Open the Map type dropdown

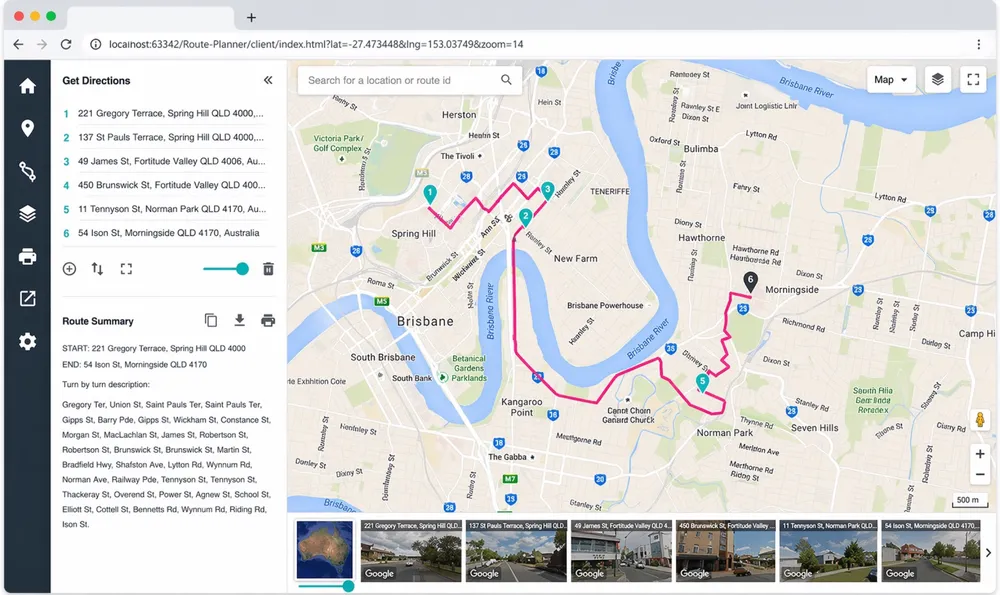[x=890, y=80]
